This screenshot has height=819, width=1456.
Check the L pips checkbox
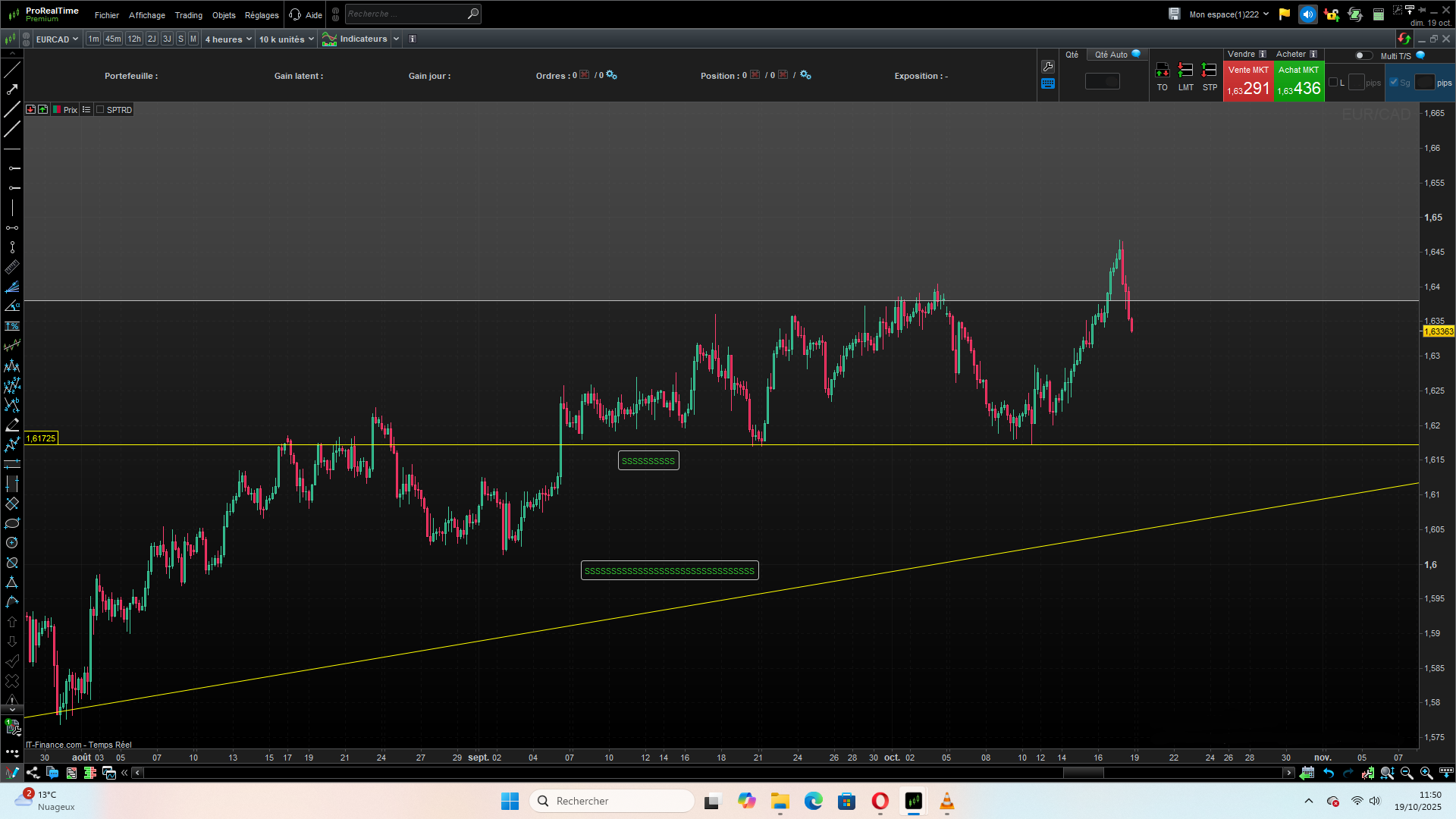pyautogui.click(x=1333, y=83)
